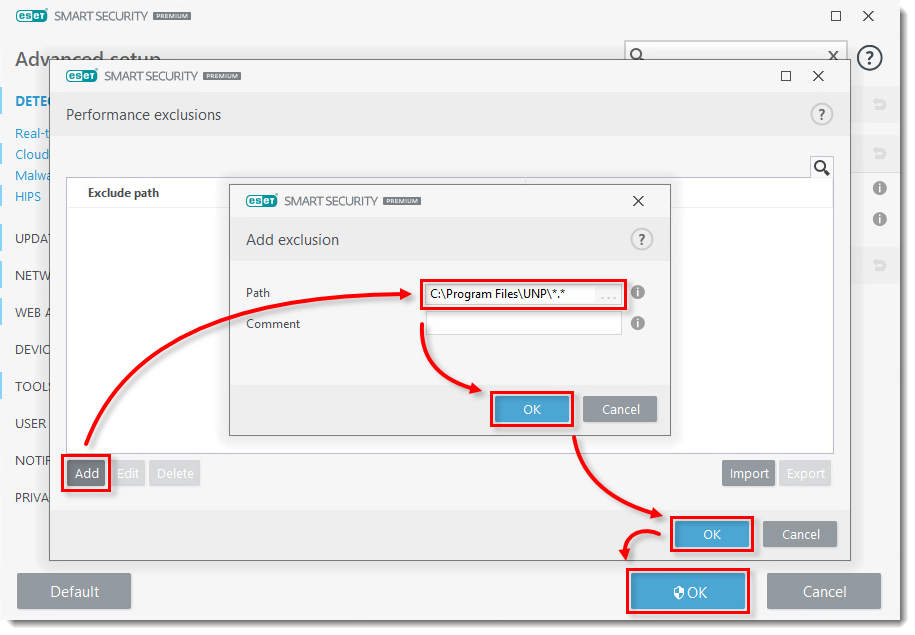Show info icon next to Comment field
915x635 pixels.
click(x=638, y=323)
